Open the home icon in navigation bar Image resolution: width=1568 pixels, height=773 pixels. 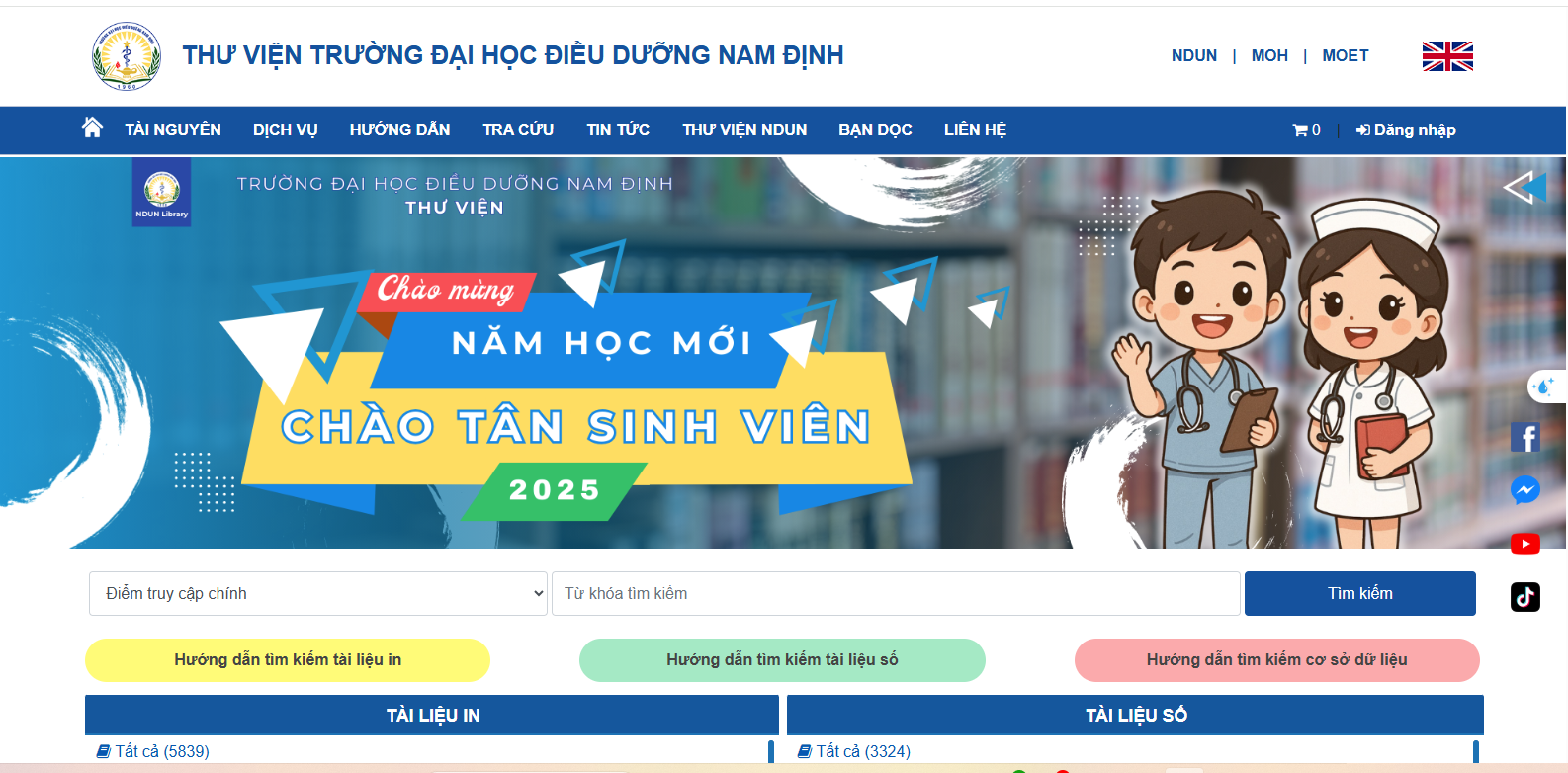92,128
